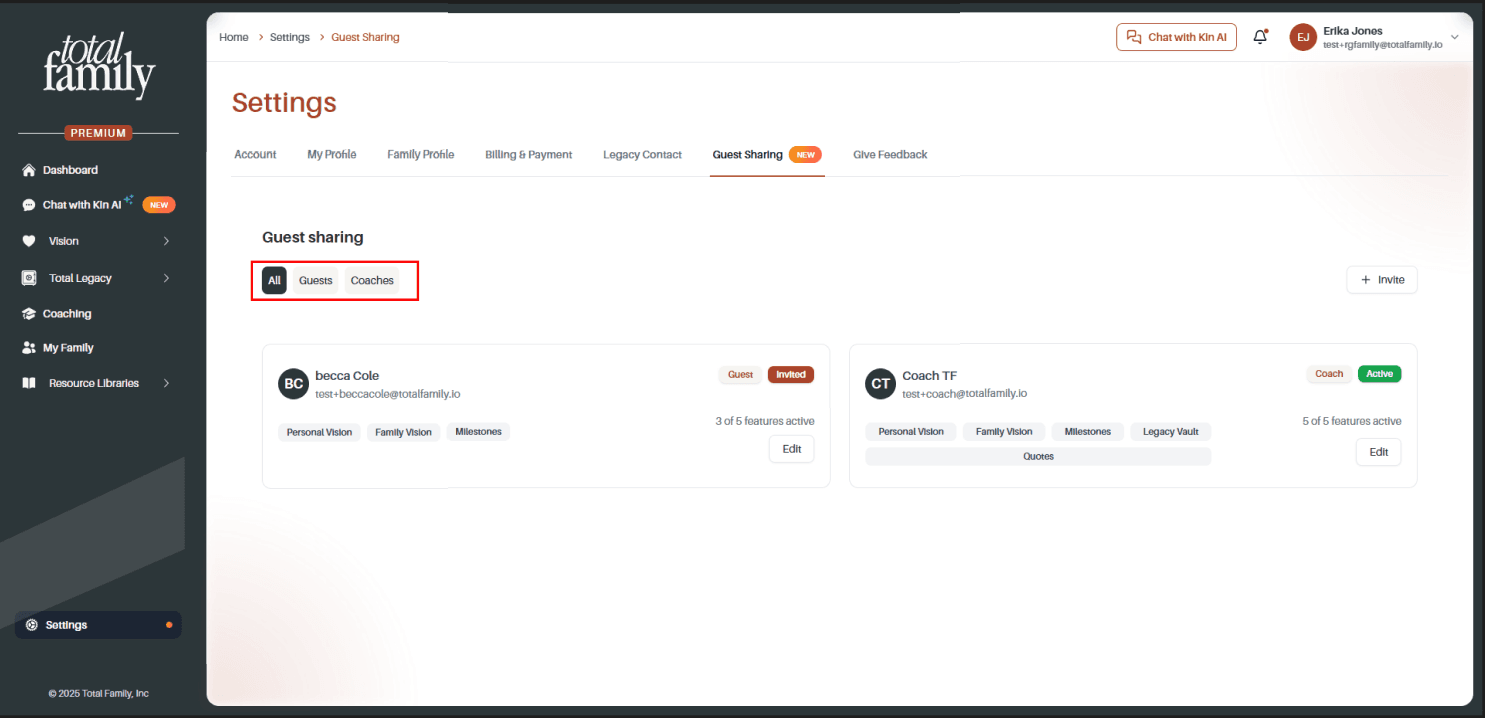This screenshot has width=1485, height=718.
Task: Switch to the Account tab
Action: coord(255,155)
